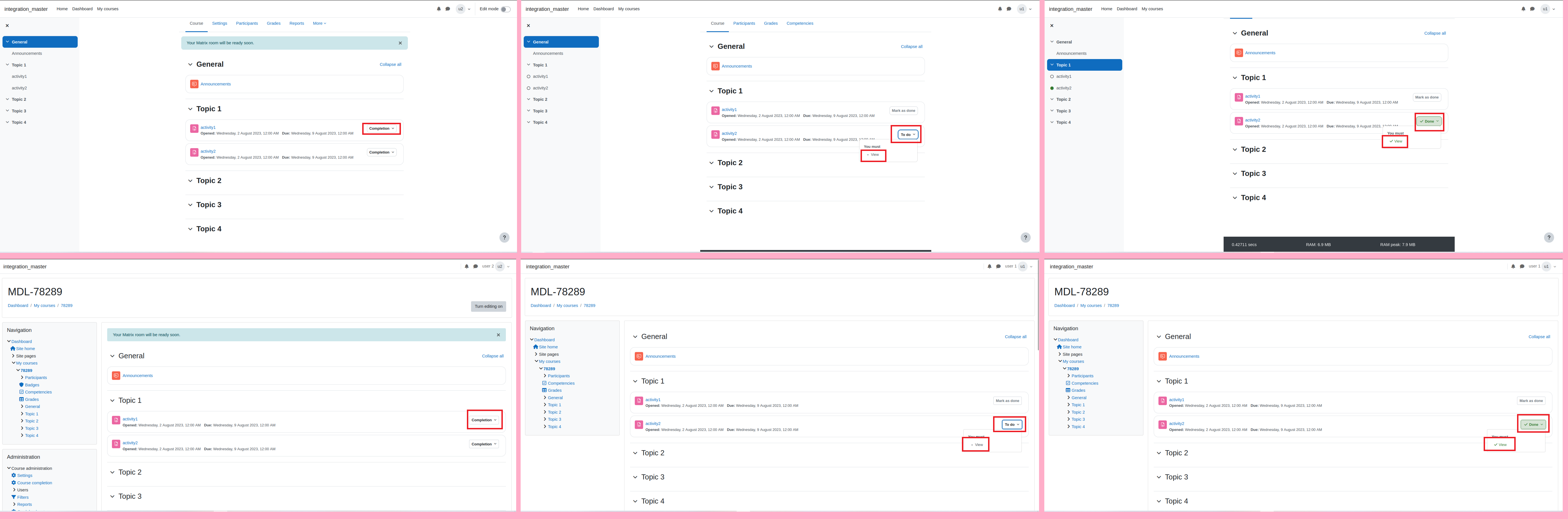1568x519 pixels.
Task: Switch to Reports tab in top-left panel
Action: coord(297,23)
